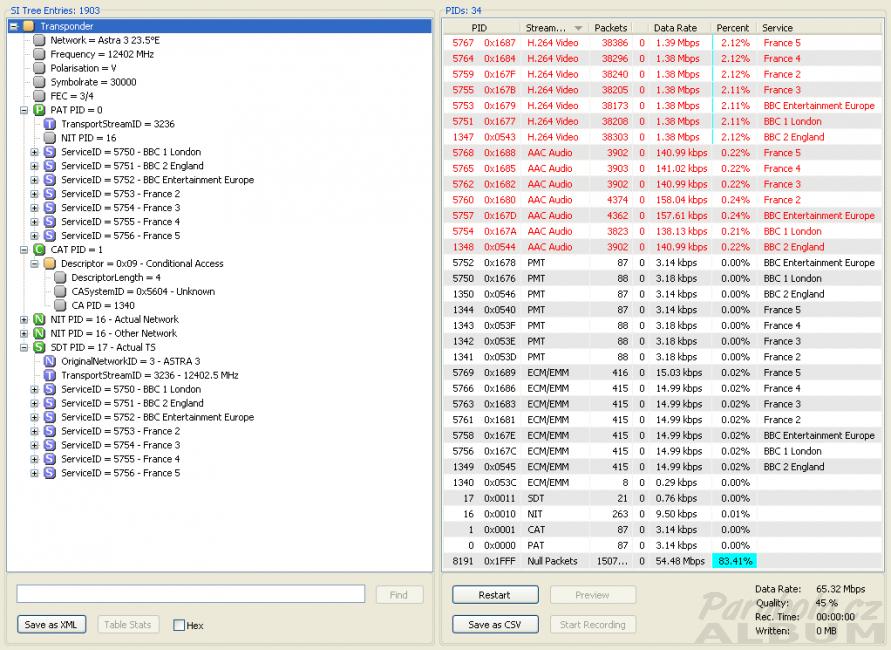Click the Transponder folder icon

tap(28, 26)
